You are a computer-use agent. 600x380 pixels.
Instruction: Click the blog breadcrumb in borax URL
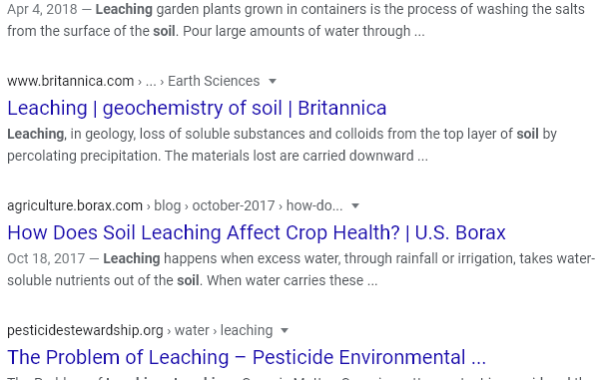(x=167, y=206)
